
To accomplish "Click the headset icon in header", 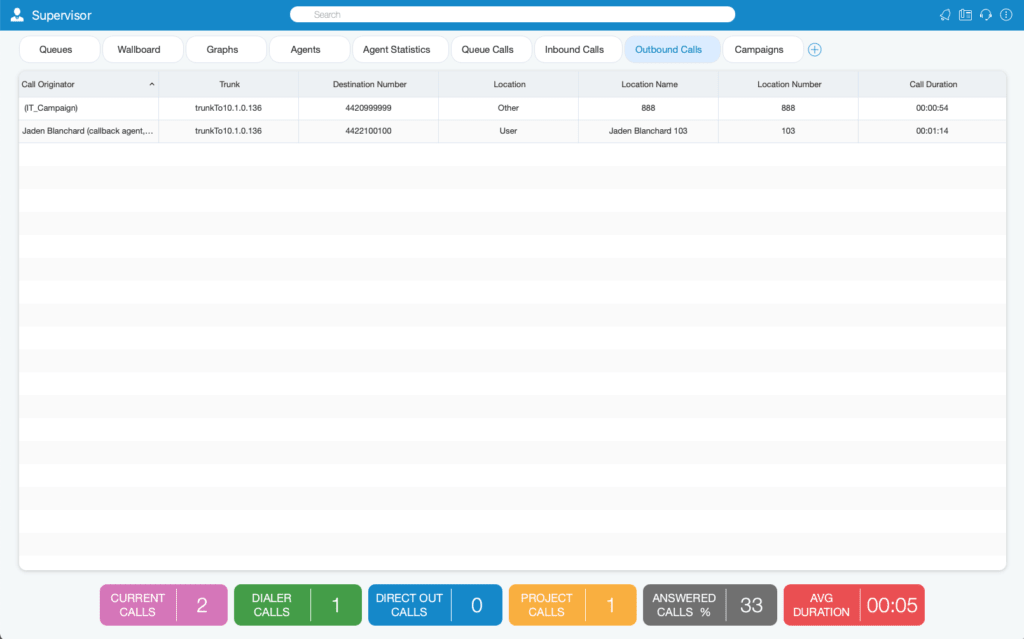I will click(x=985, y=15).
